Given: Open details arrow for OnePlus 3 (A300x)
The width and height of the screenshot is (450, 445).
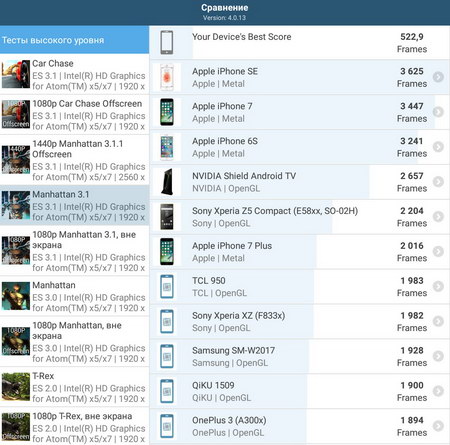Looking at the screenshot, I should [x=438, y=426].
